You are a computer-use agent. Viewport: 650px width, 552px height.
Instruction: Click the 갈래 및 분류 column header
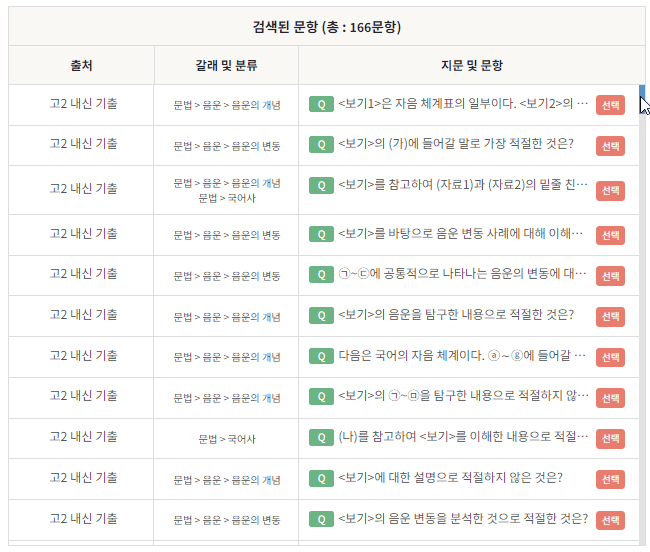tap(226, 65)
